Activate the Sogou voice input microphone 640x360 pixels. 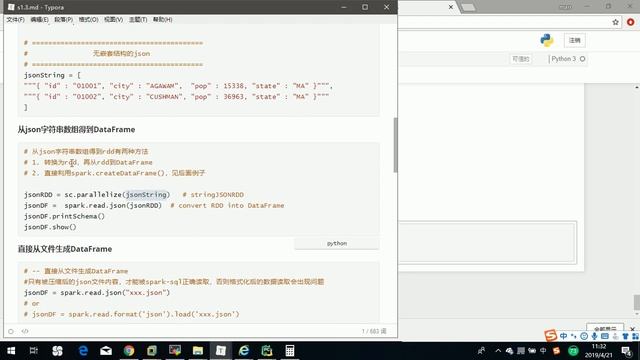tap(594, 336)
